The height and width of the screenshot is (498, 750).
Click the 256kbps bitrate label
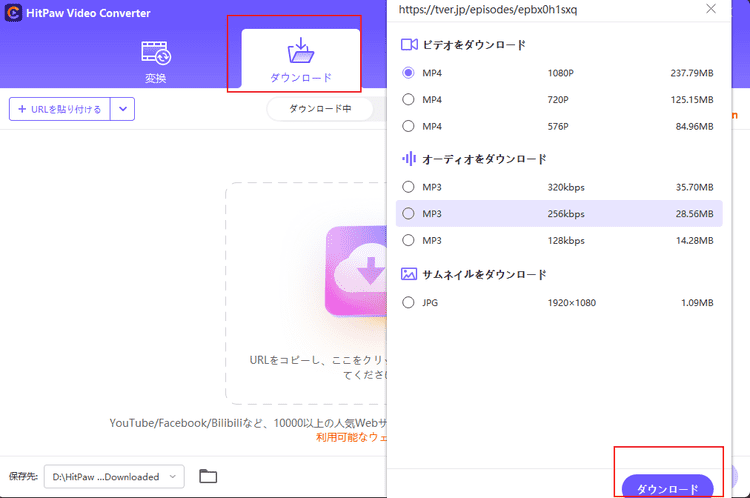[x=566, y=214]
